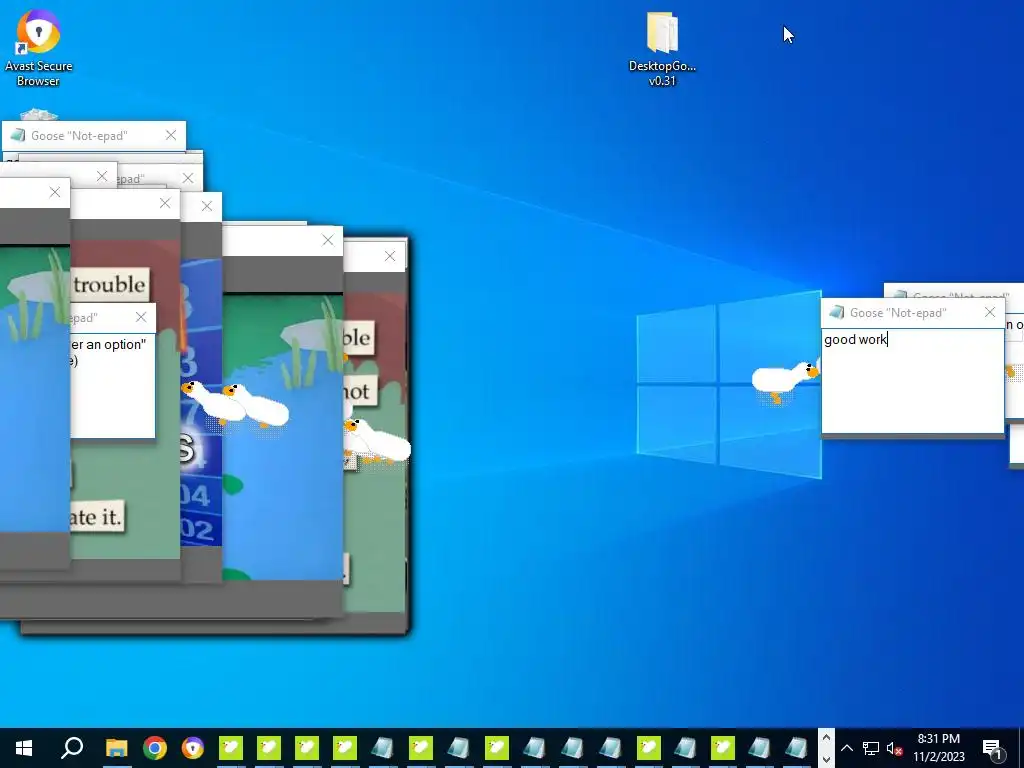Close the front pond meme window with two geese
Screen dimensions: 1024x768
click(328, 240)
